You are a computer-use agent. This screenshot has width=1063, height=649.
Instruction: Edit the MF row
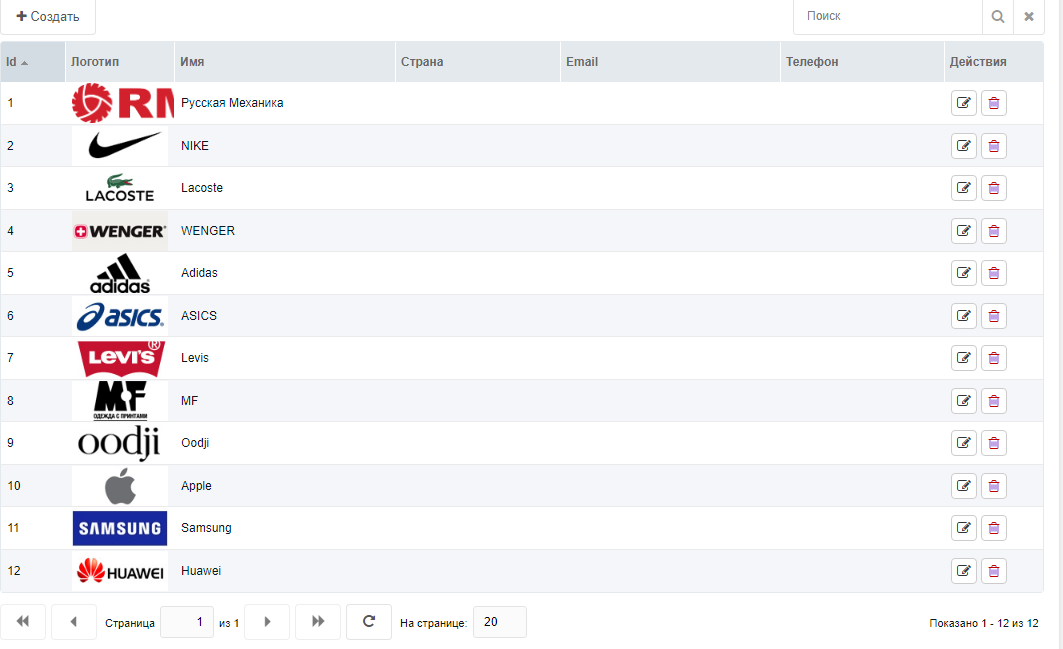click(963, 401)
